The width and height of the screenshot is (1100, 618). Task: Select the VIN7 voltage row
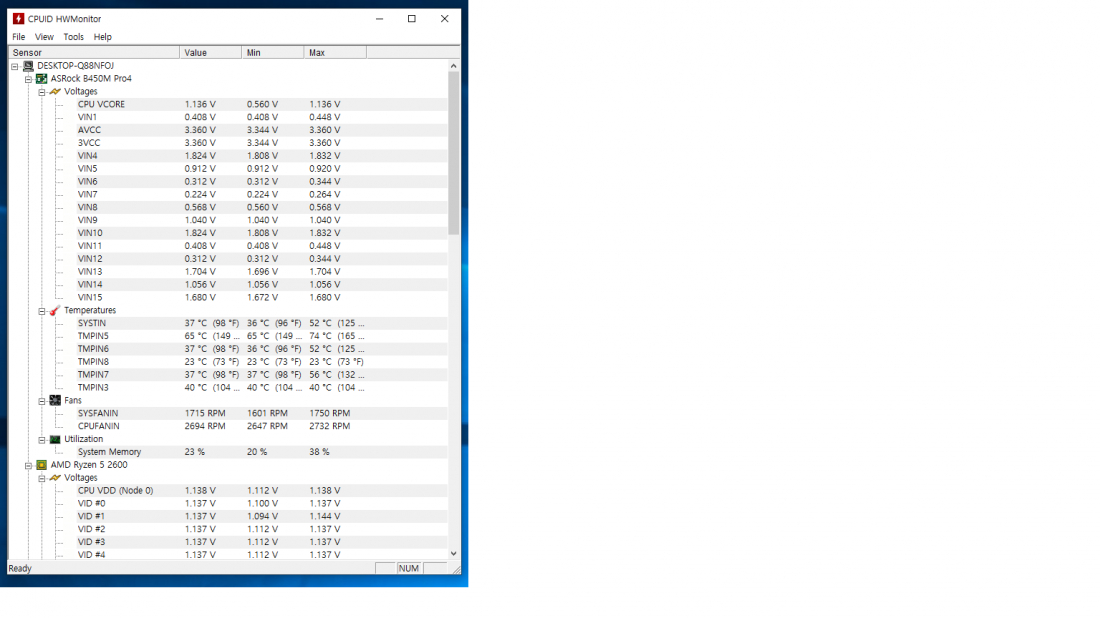point(262,194)
